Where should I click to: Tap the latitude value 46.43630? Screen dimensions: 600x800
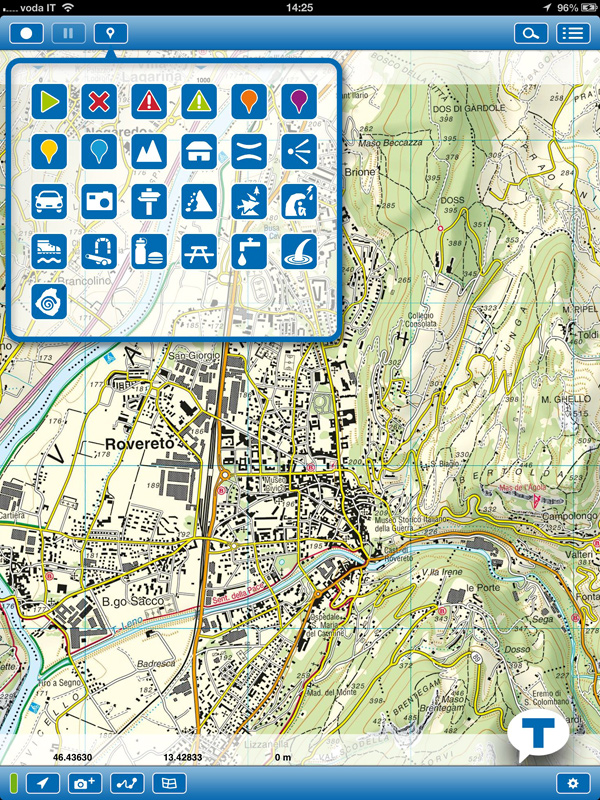pyautogui.click(x=72, y=757)
